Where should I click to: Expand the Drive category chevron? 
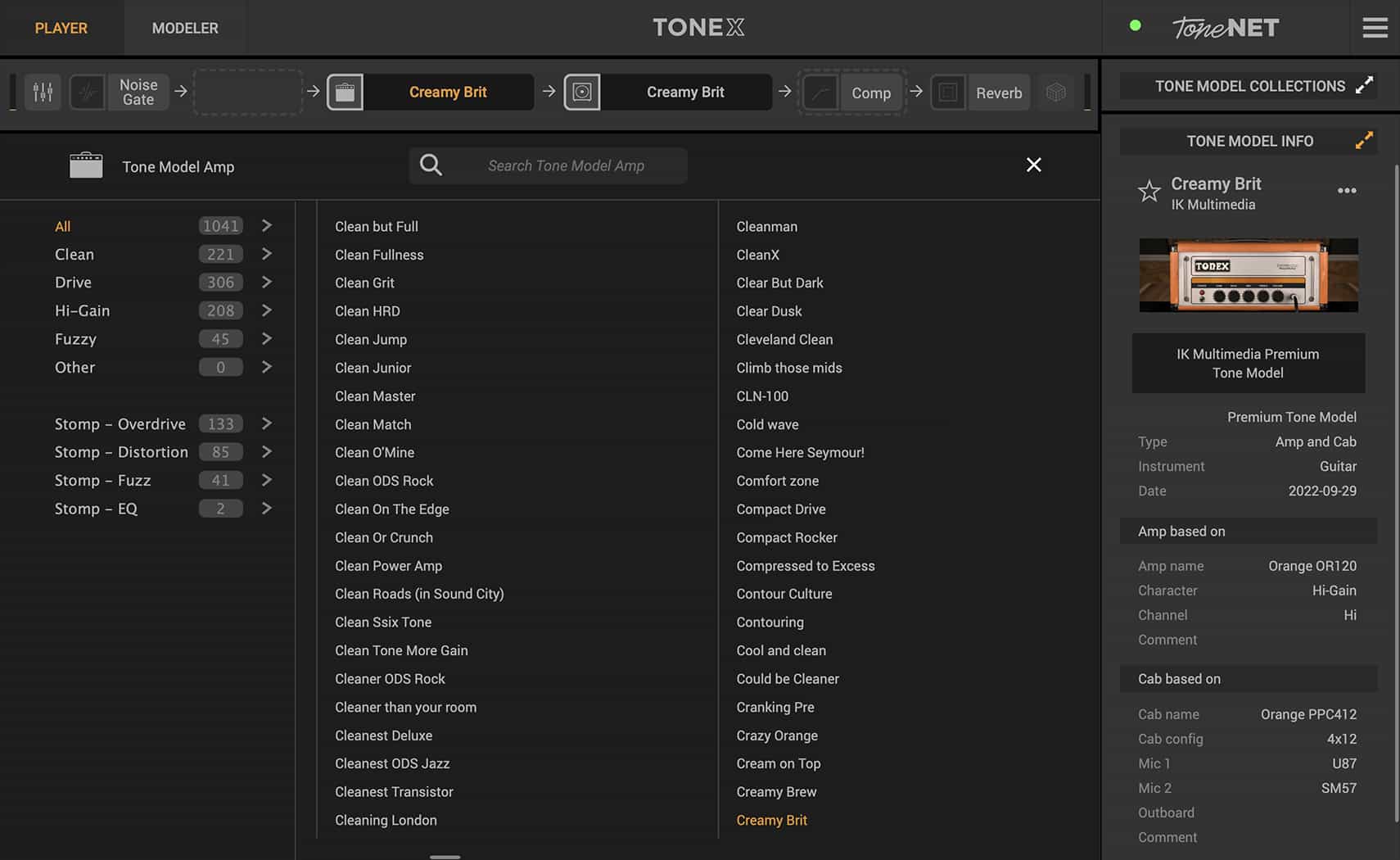point(266,282)
